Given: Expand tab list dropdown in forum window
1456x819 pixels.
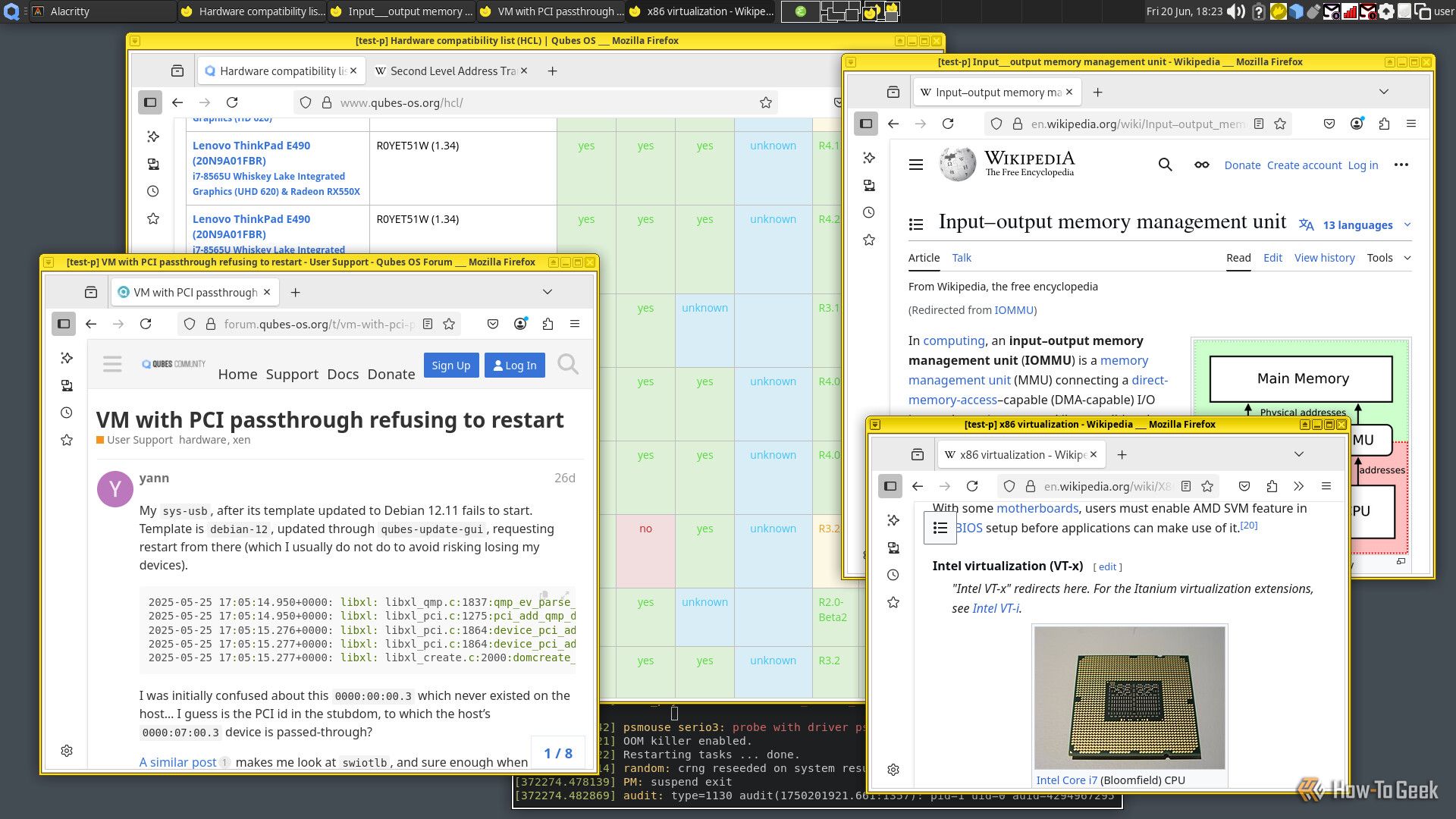Looking at the screenshot, I should [x=548, y=292].
